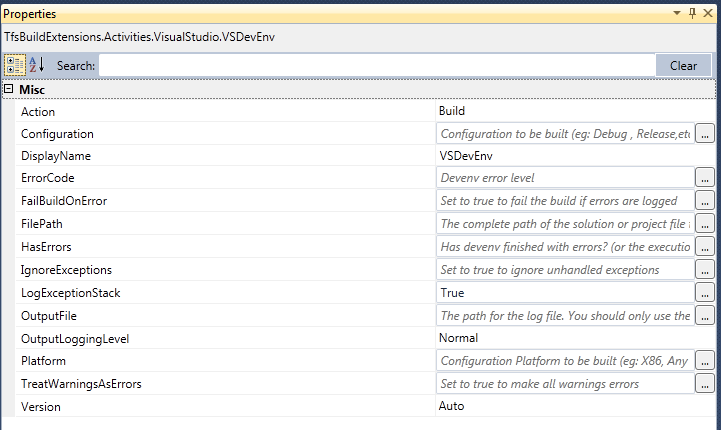Open expression editor for FilePath
Screen dimensions: 721x430
pyautogui.click(x=705, y=224)
